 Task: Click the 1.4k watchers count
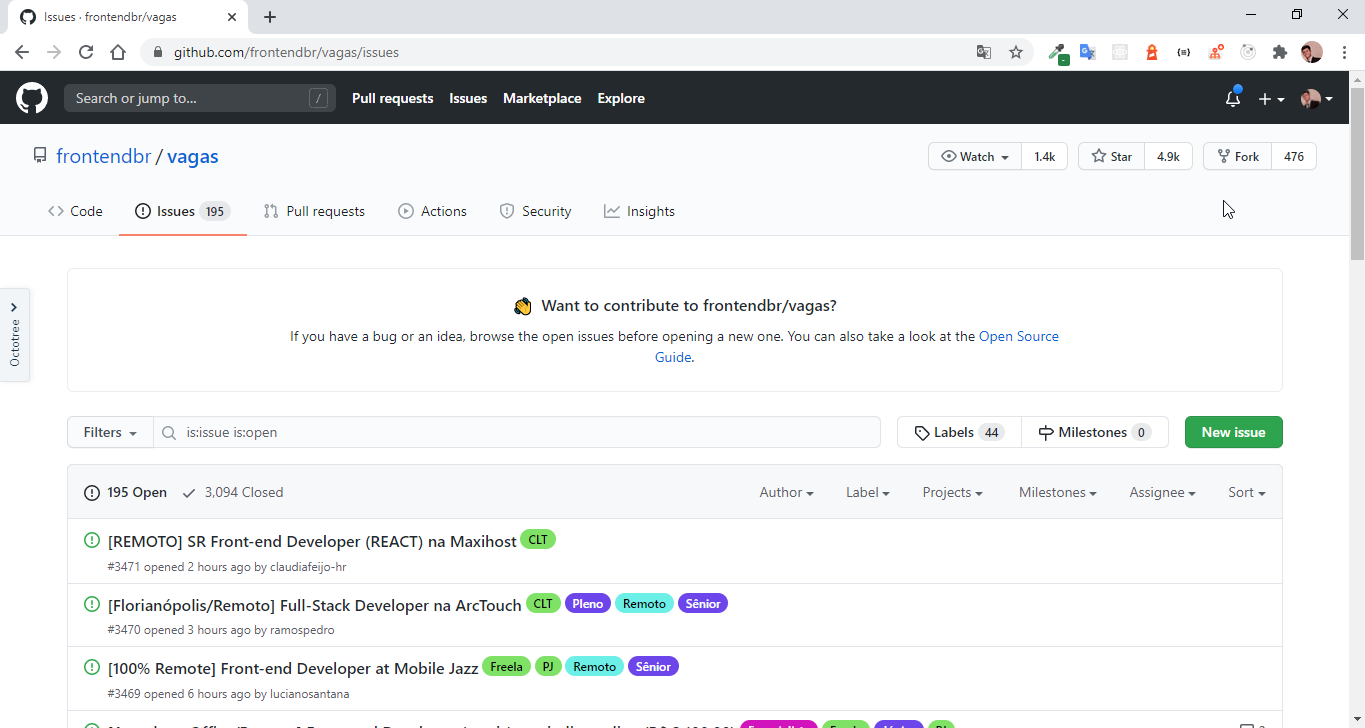(x=1044, y=156)
